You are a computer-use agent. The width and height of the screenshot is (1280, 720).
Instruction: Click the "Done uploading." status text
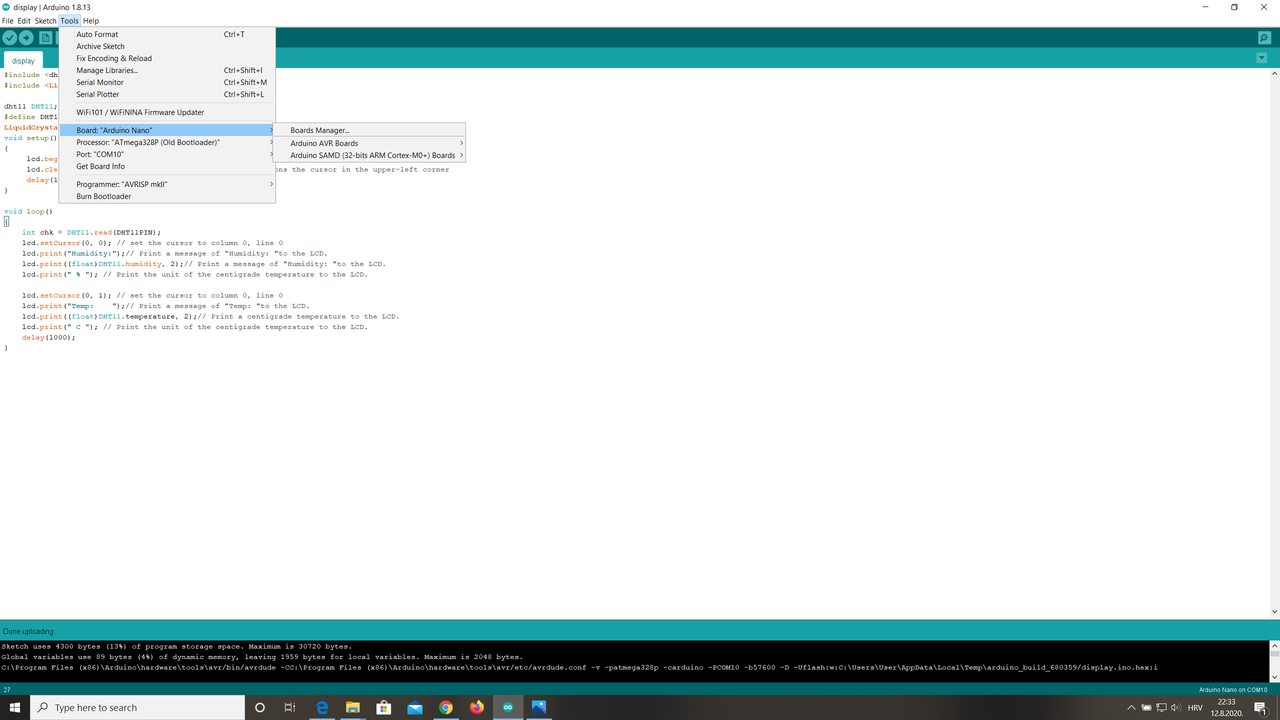coord(28,632)
